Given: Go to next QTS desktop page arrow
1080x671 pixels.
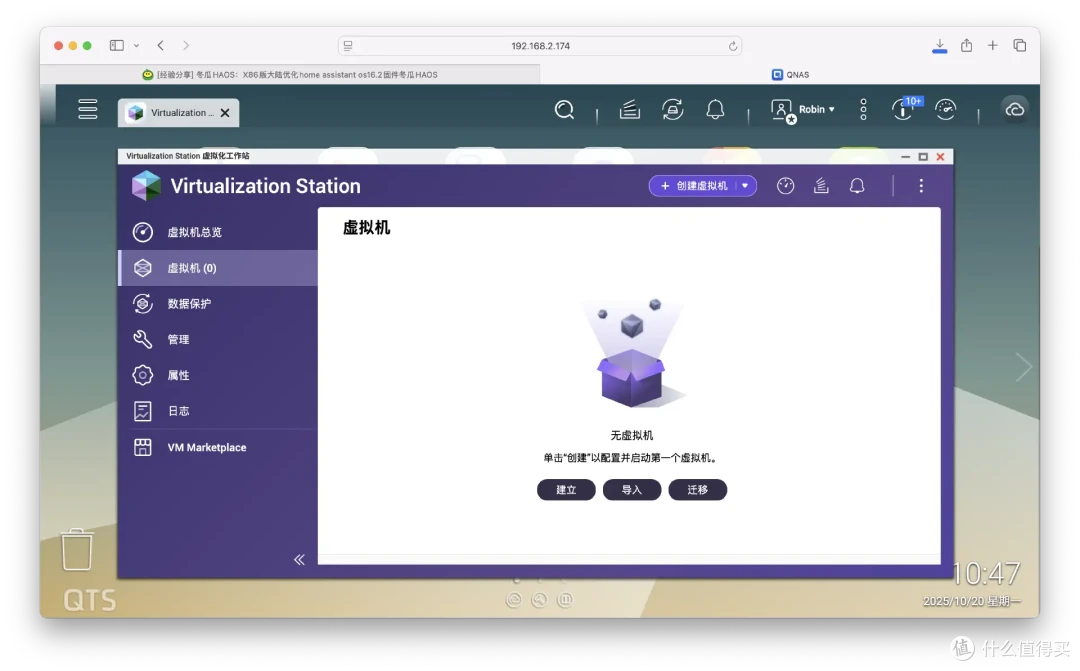Looking at the screenshot, I should click(x=1024, y=367).
